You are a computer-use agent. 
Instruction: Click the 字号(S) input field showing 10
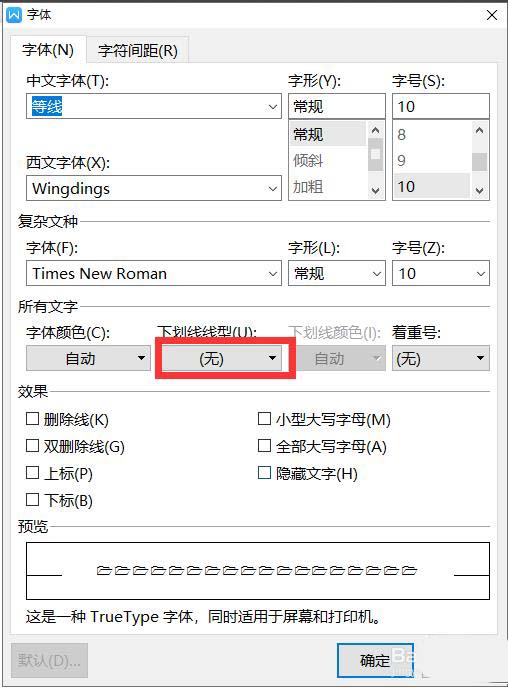click(x=440, y=106)
